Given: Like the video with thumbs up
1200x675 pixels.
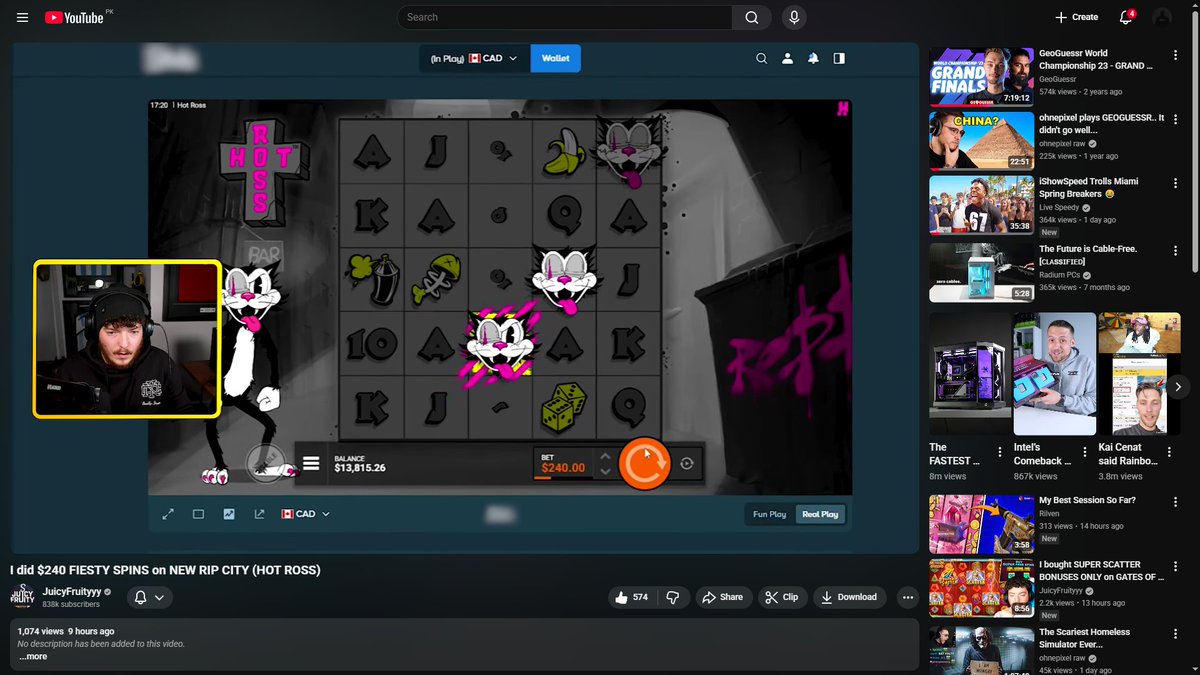Looking at the screenshot, I should click(x=632, y=597).
